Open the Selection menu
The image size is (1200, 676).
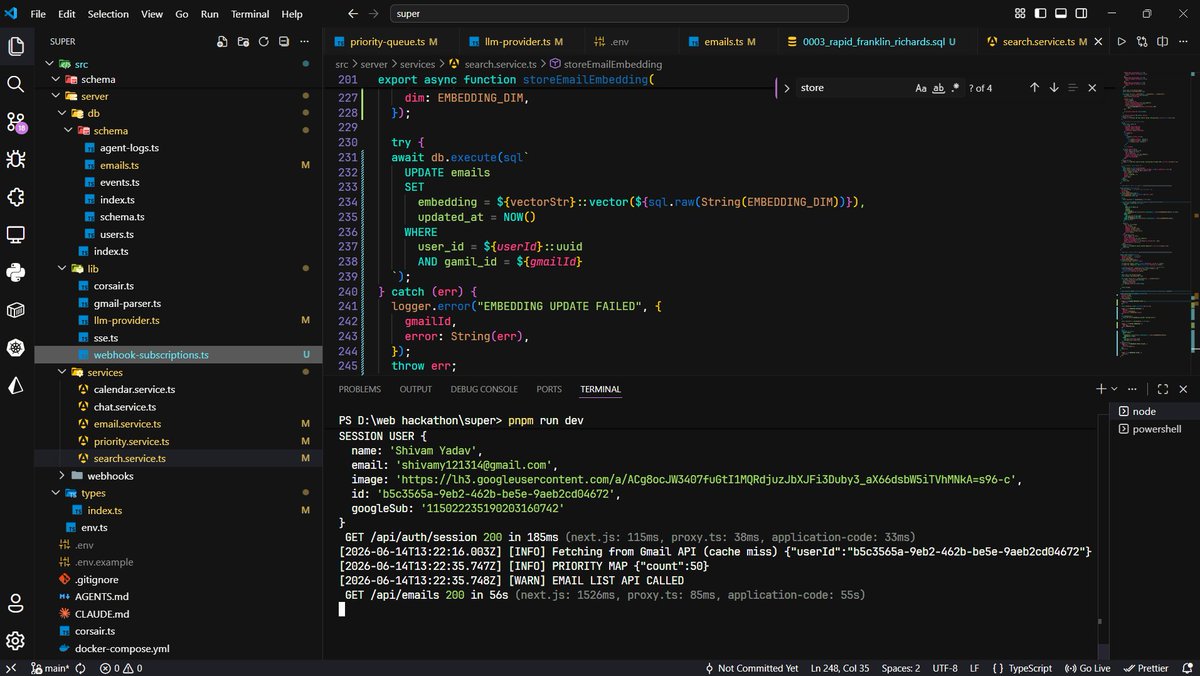[108, 14]
